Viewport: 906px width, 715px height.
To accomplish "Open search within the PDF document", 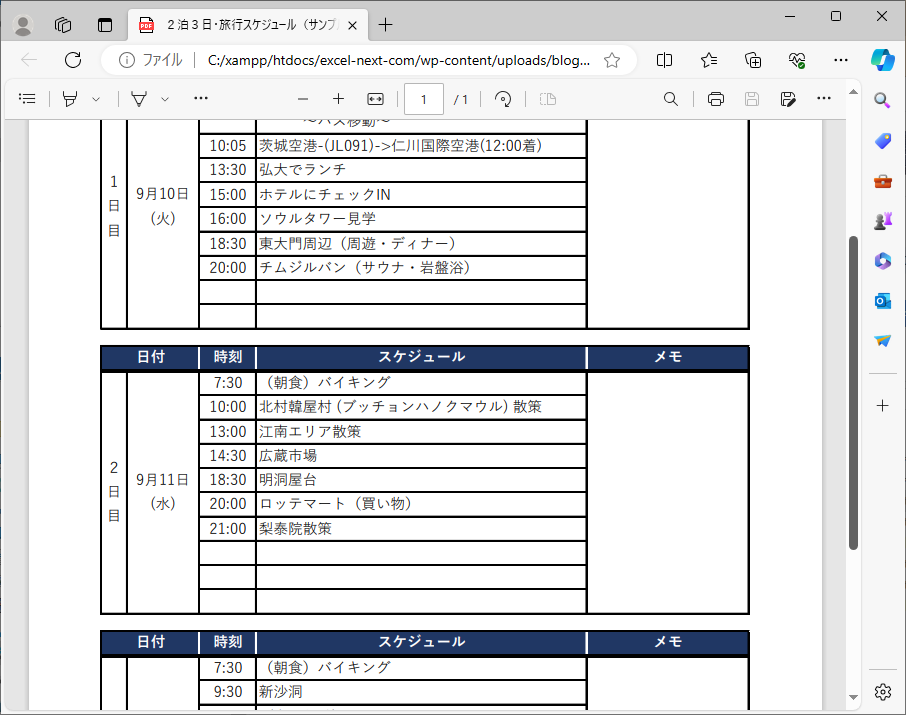I will [x=670, y=98].
